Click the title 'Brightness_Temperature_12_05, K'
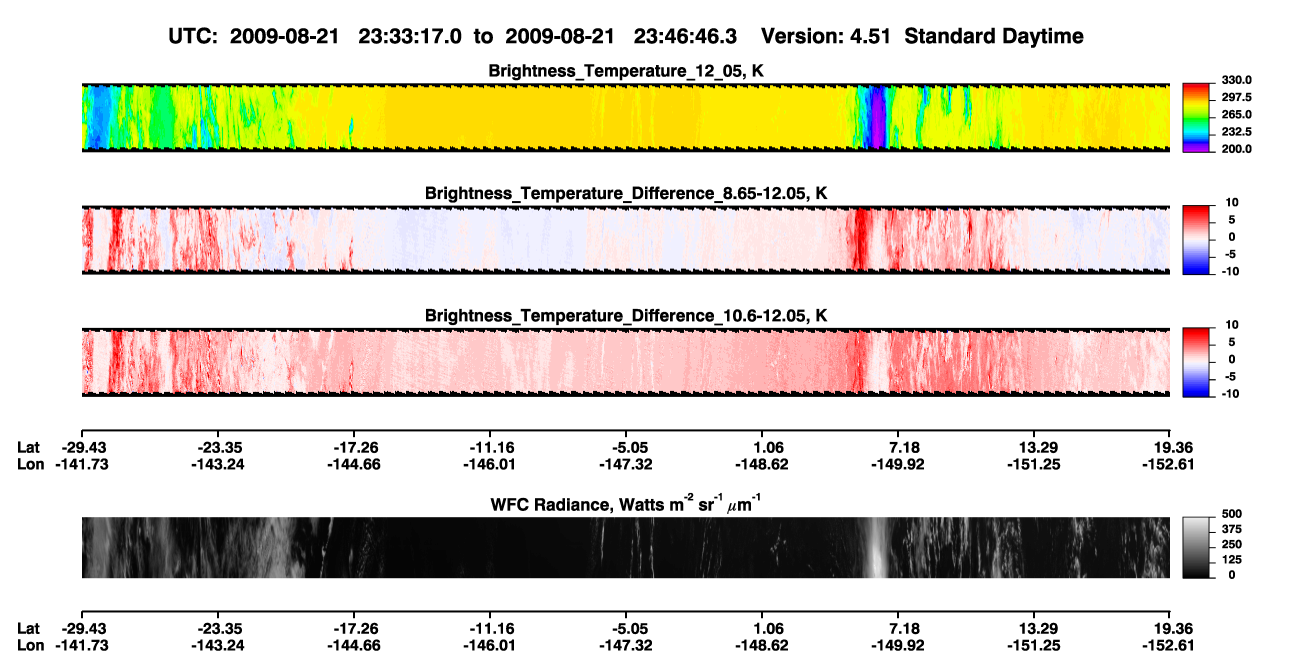The image size is (1300, 667). coord(626,71)
